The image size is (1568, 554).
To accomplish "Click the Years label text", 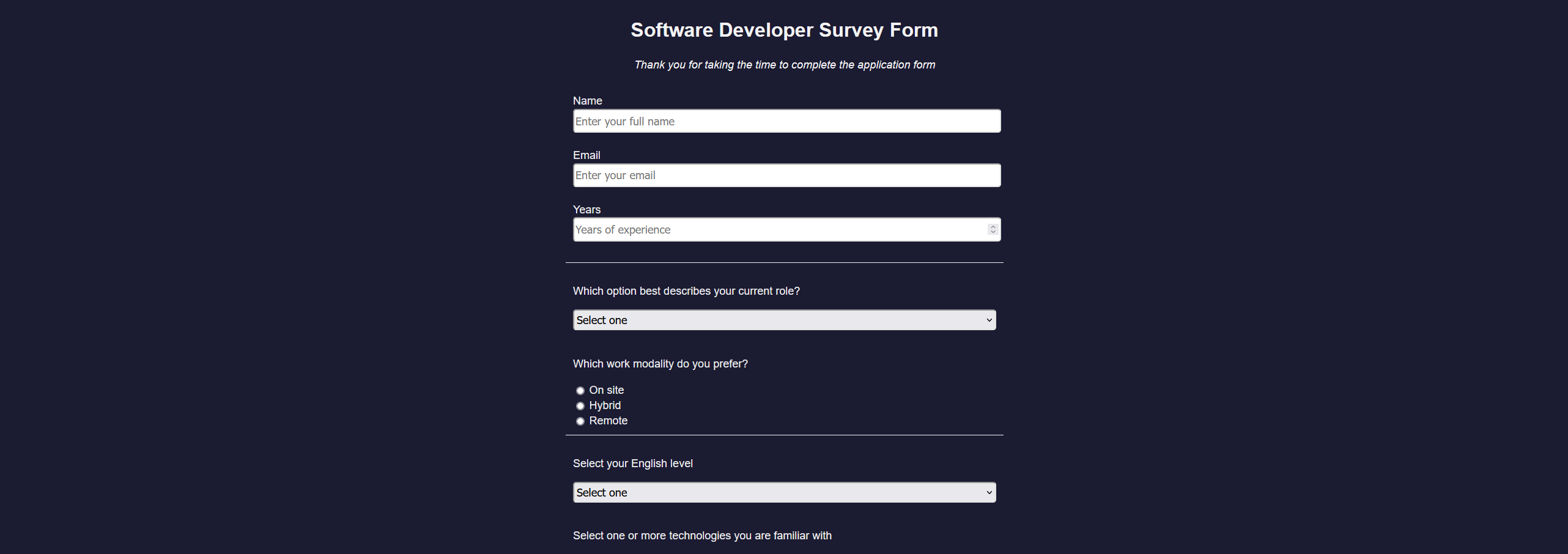I will click(x=586, y=209).
